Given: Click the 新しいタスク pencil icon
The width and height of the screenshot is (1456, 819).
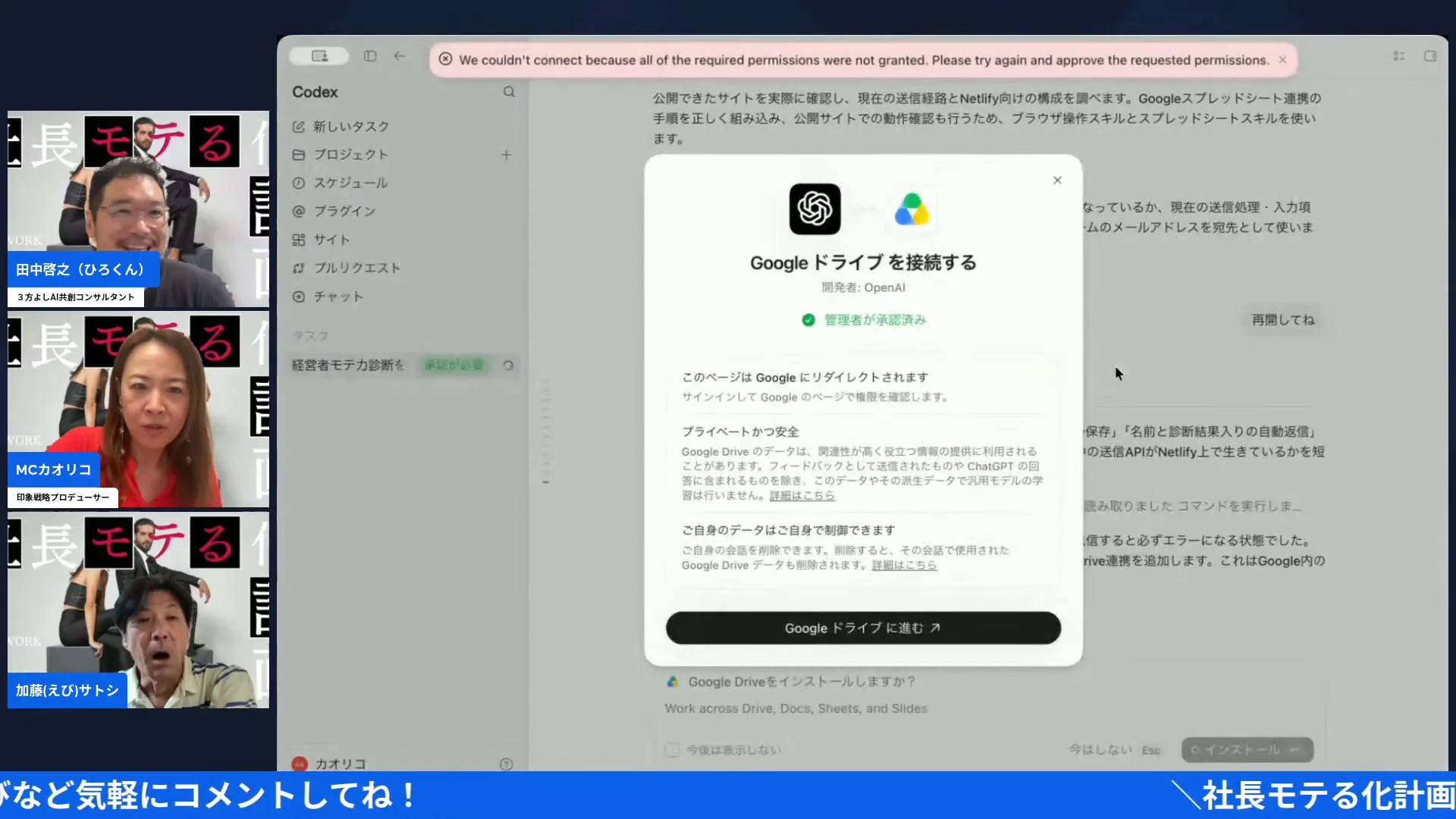Looking at the screenshot, I should [x=299, y=127].
